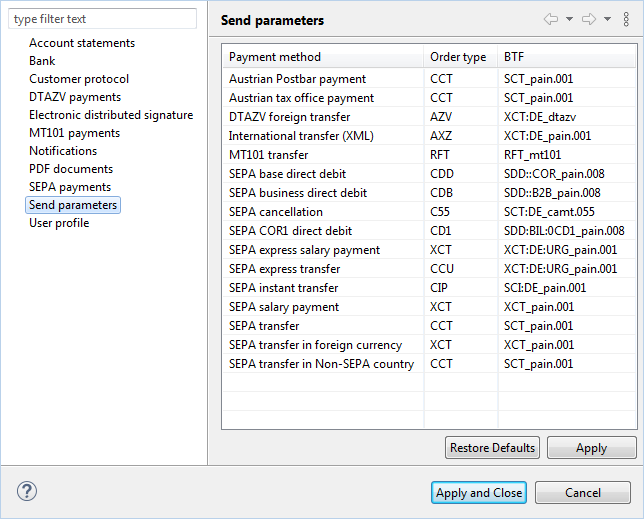Select SEPA payments preference page
Screen dimensions: 644x519
click(70, 187)
